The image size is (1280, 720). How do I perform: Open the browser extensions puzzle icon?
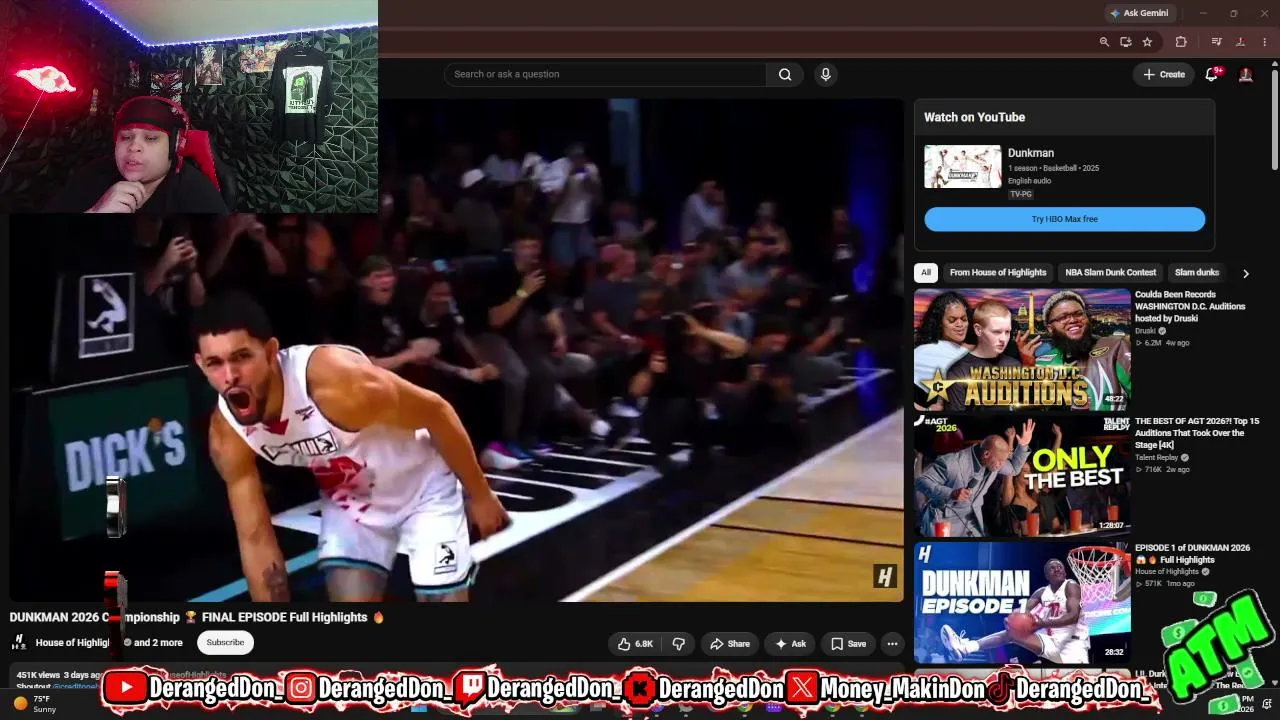tap(1181, 42)
